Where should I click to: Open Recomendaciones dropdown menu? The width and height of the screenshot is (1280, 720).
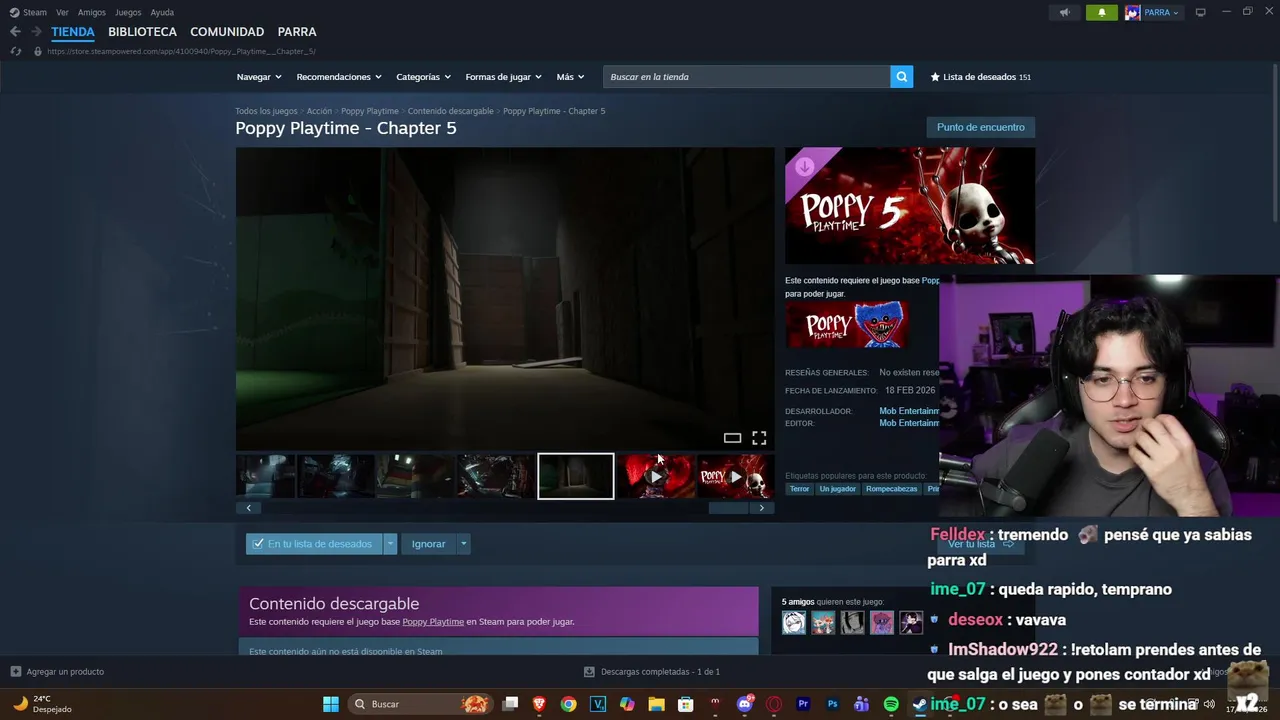pyautogui.click(x=339, y=77)
